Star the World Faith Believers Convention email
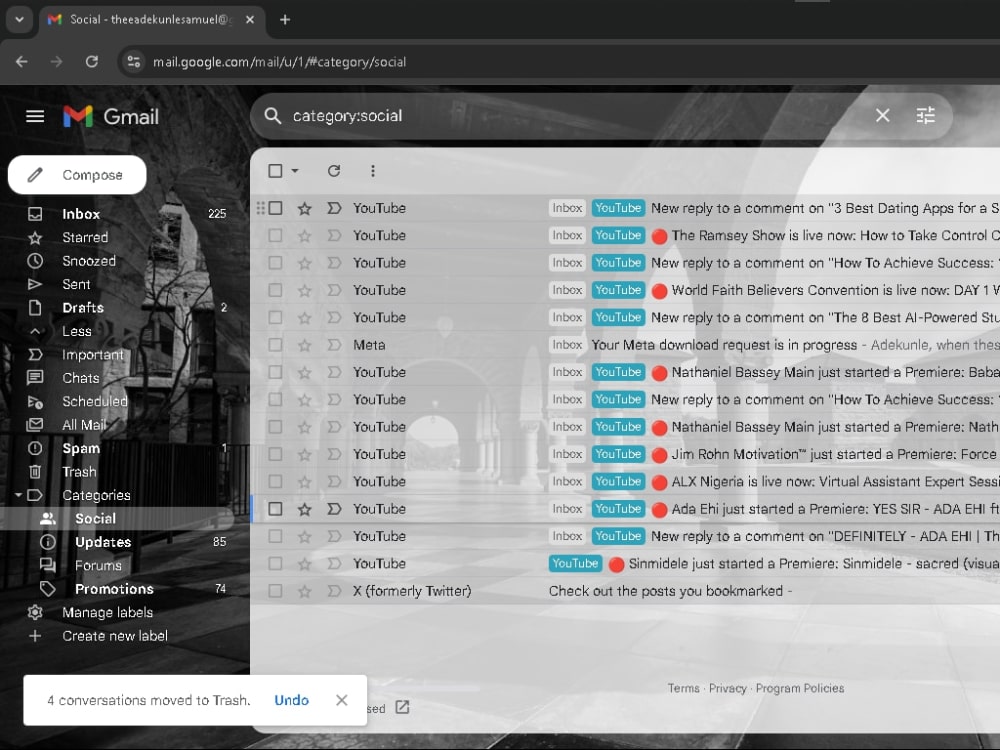The height and width of the screenshot is (750, 1000). (x=305, y=290)
